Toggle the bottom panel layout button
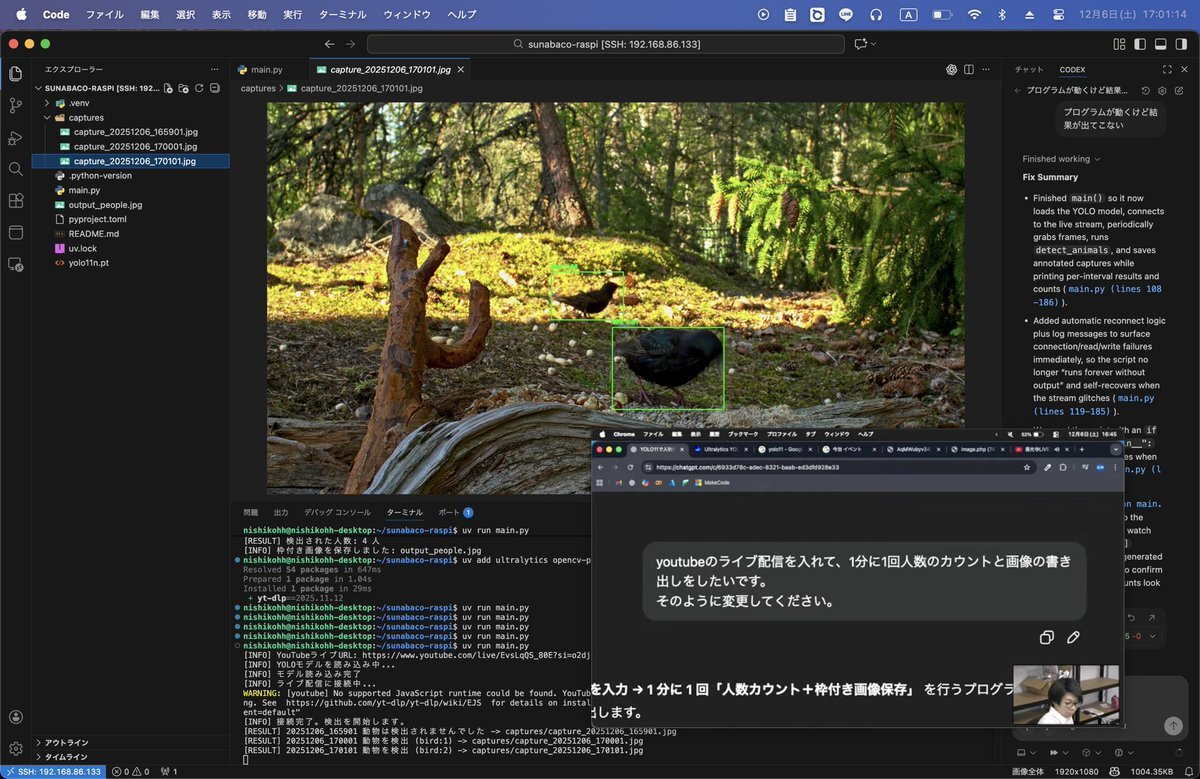Viewport: 1200px width, 779px height. point(1160,44)
